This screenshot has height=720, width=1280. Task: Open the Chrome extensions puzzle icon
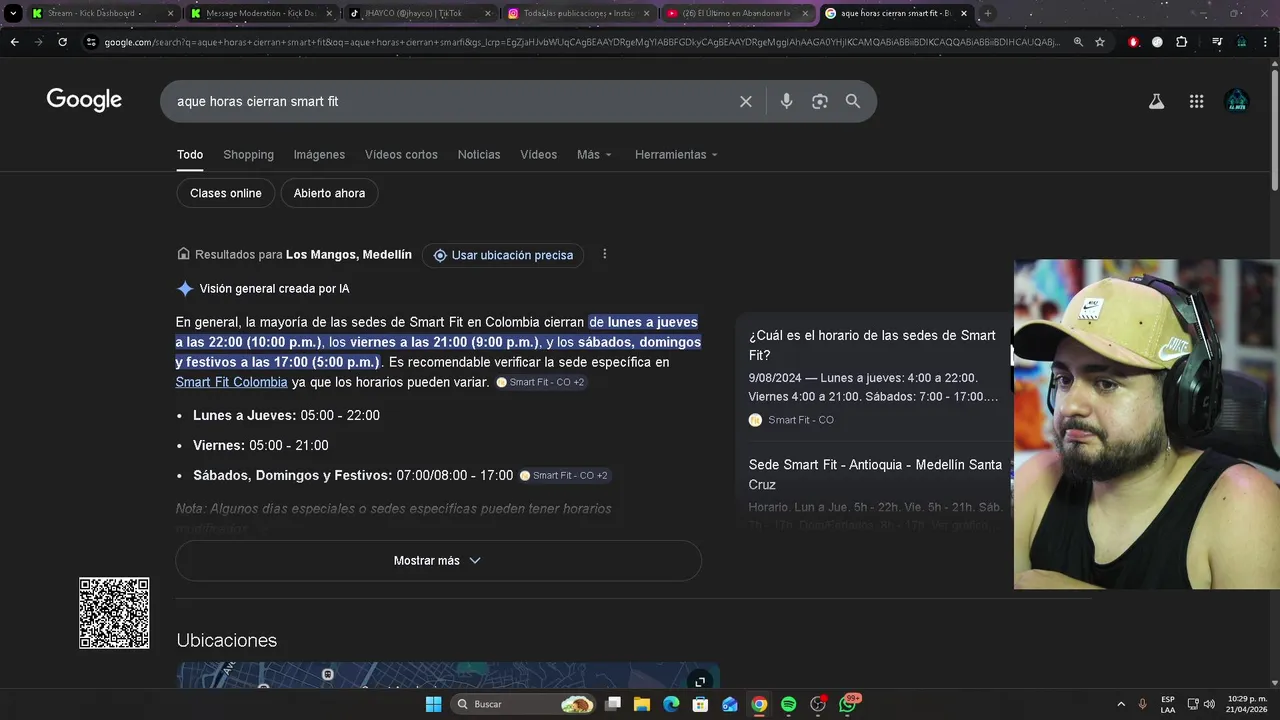click(x=1182, y=42)
